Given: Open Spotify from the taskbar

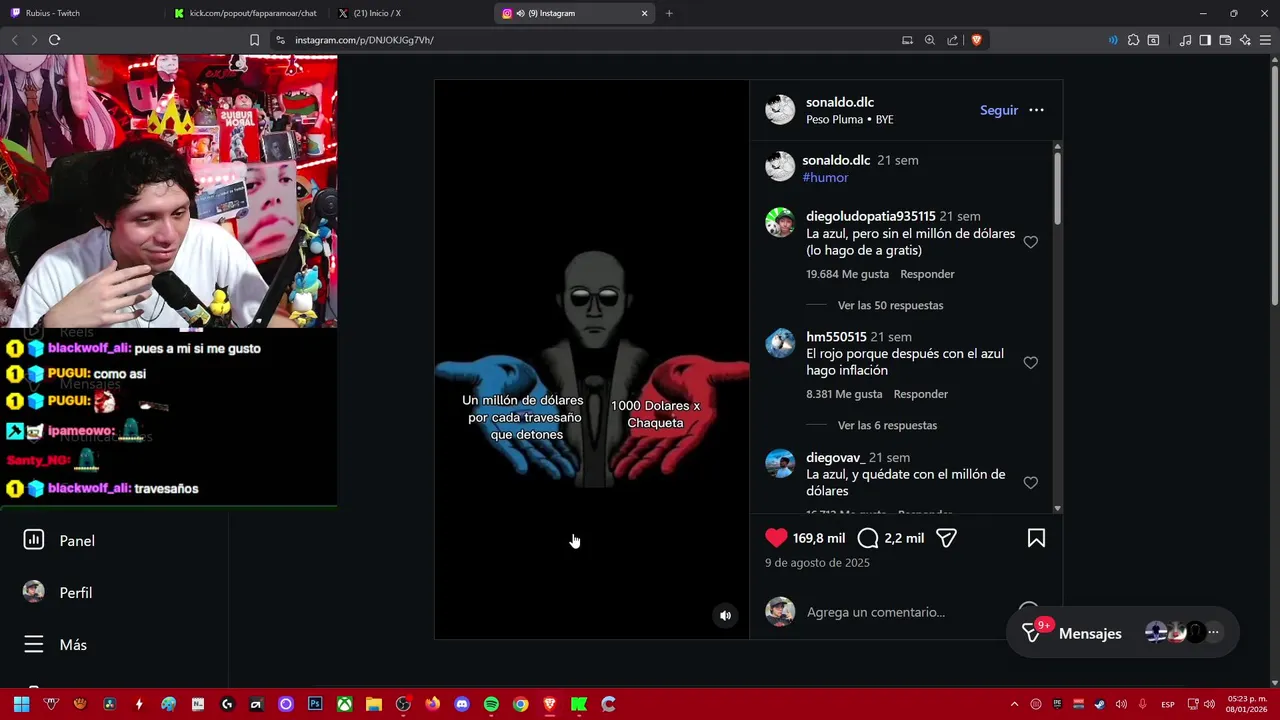Looking at the screenshot, I should 491,704.
